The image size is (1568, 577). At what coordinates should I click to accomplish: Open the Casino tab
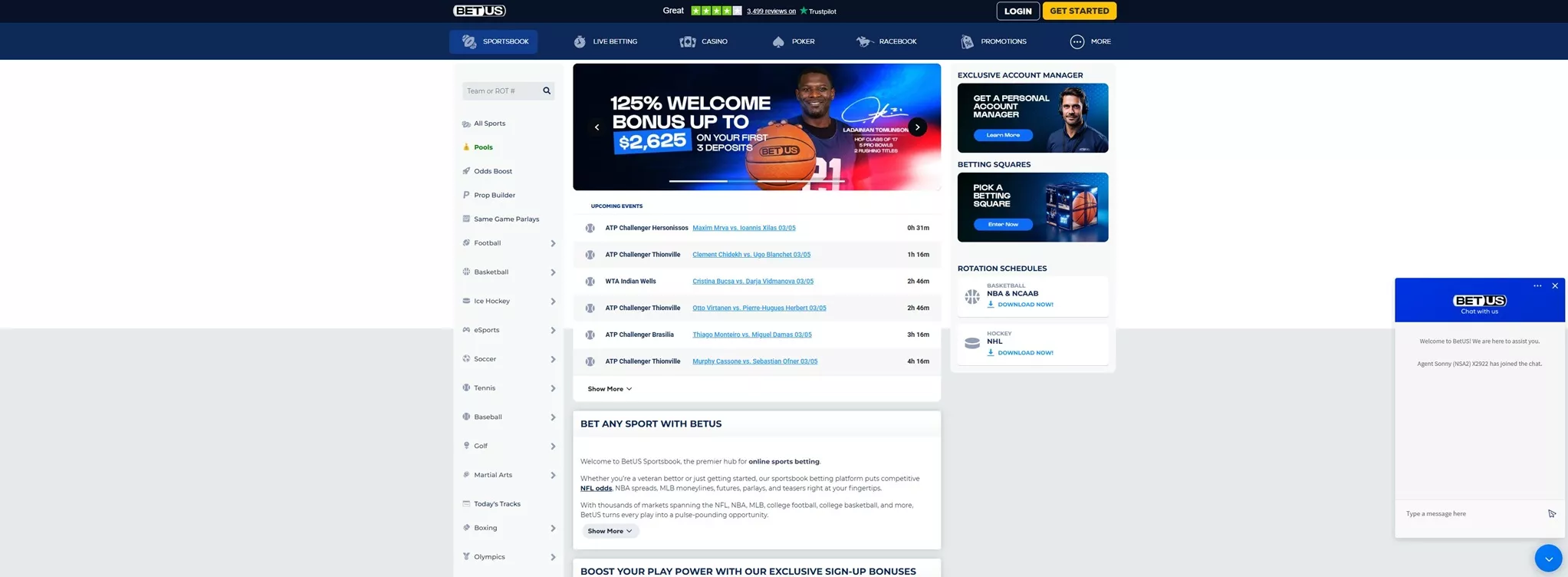tap(703, 41)
